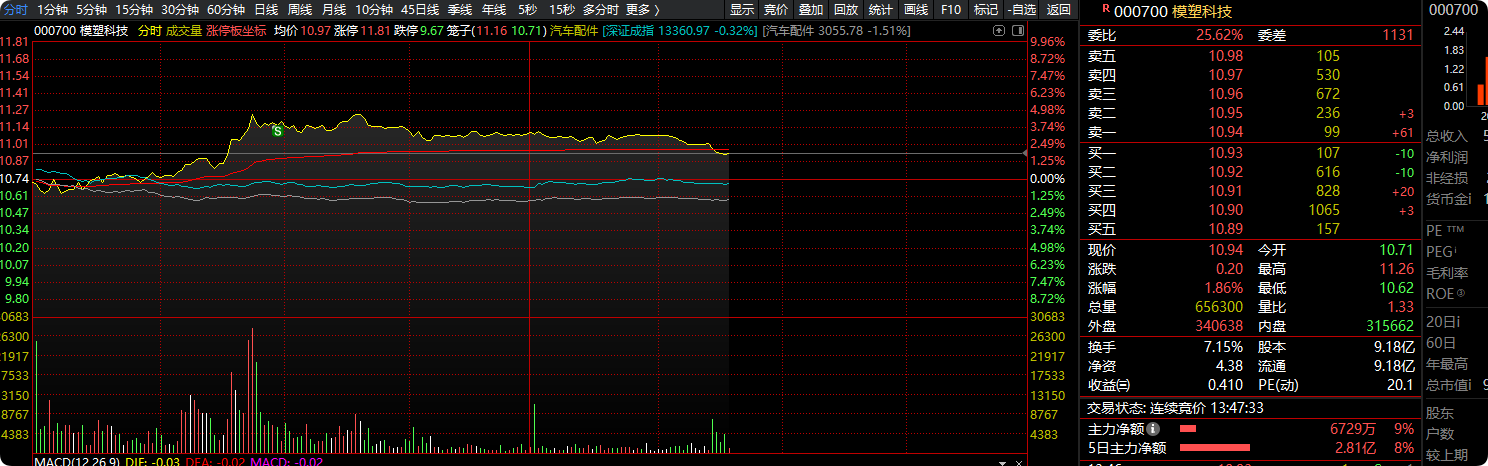The width and height of the screenshot is (1488, 466).
Task: Select the 45日线 period tab
Action: pos(420,9)
